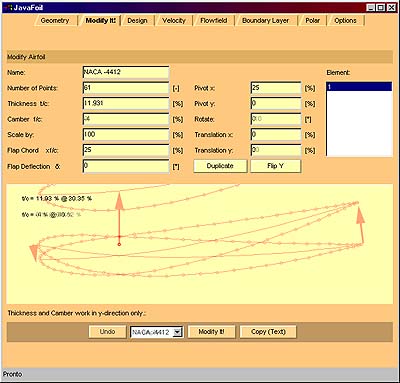The height and width of the screenshot is (383, 400).
Task: Click the Pivot y field
Action: tap(276, 104)
